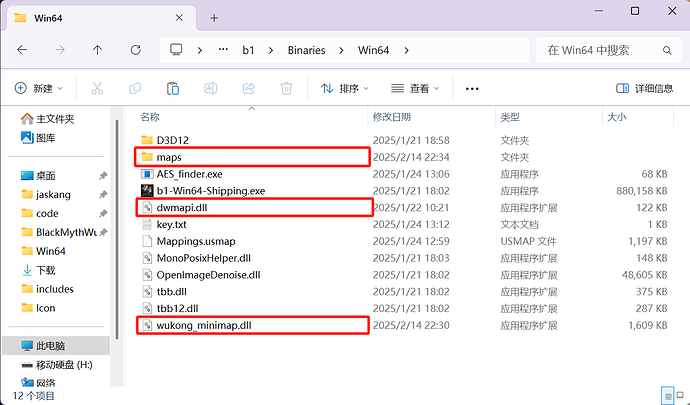Expand the chevron after b1 breadcrumb
This screenshot has width=690, height=405.
pyautogui.click(x=271, y=51)
